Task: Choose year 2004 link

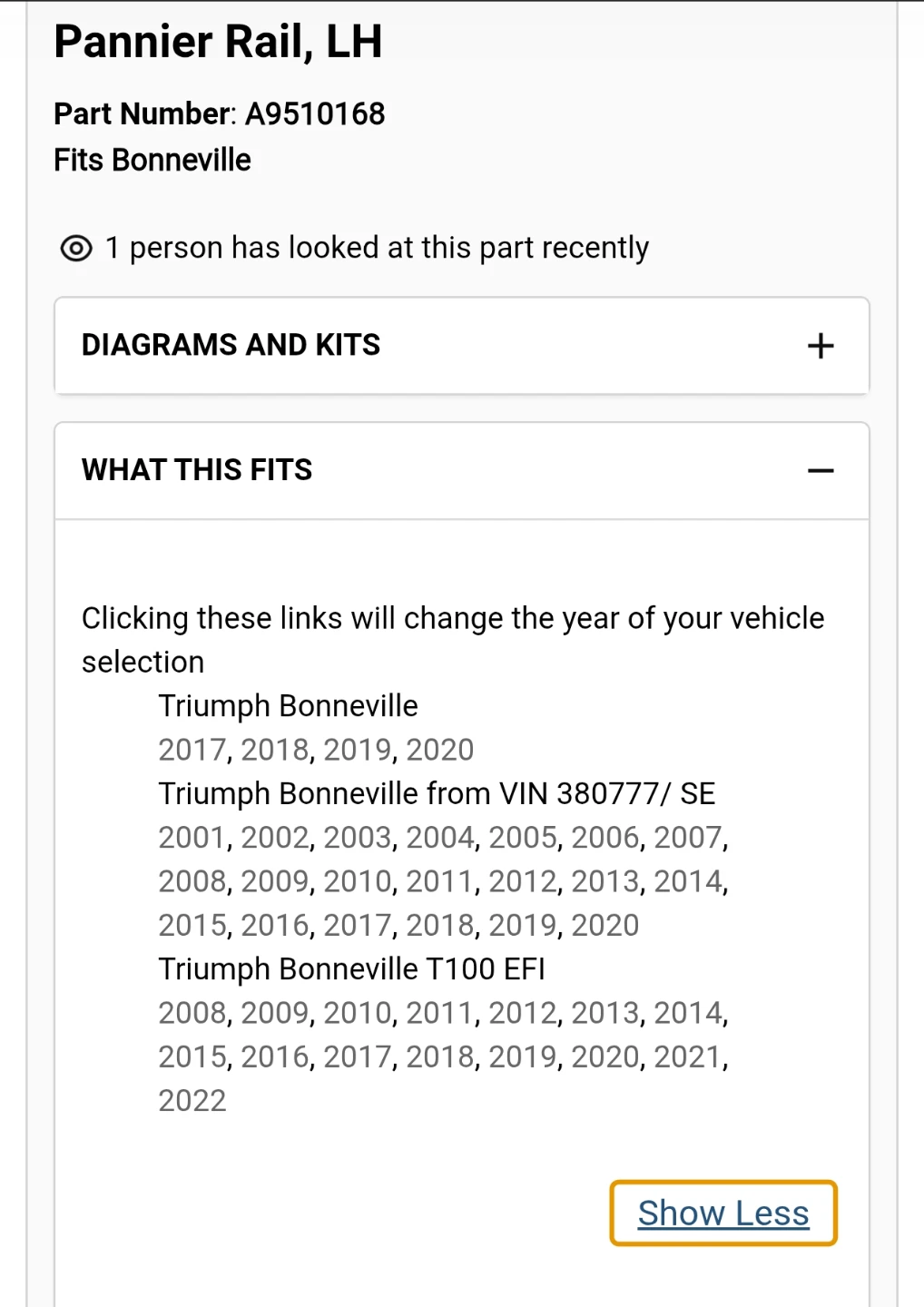Action: (x=439, y=837)
